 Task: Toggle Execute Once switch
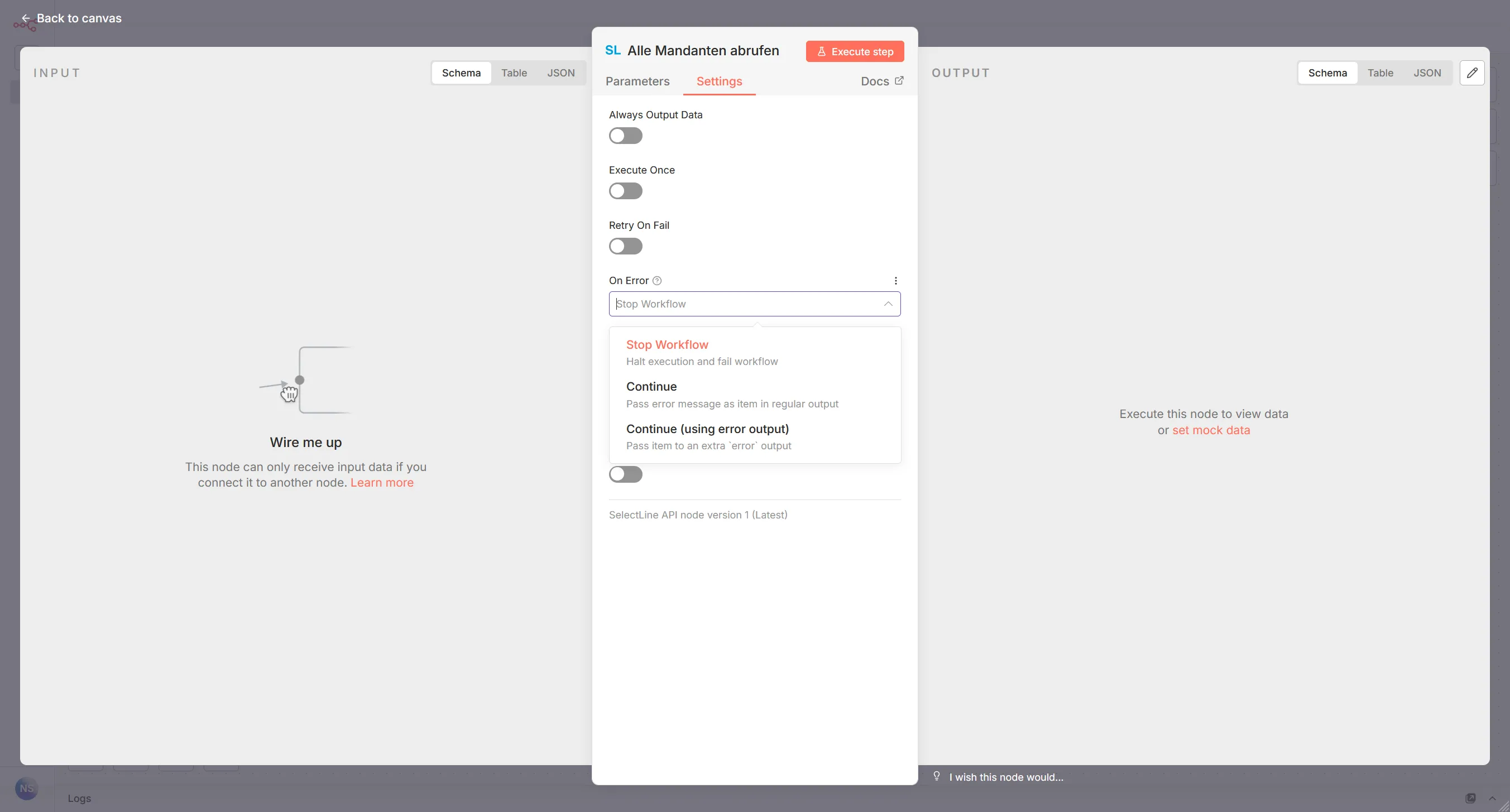(x=625, y=191)
